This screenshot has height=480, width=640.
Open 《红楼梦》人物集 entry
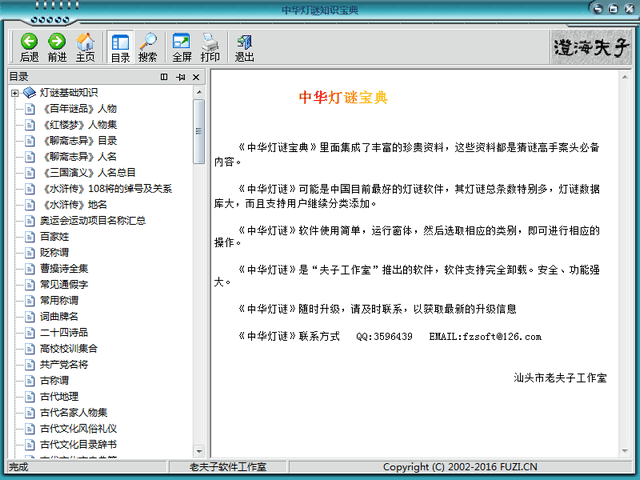(x=80, y=124)
